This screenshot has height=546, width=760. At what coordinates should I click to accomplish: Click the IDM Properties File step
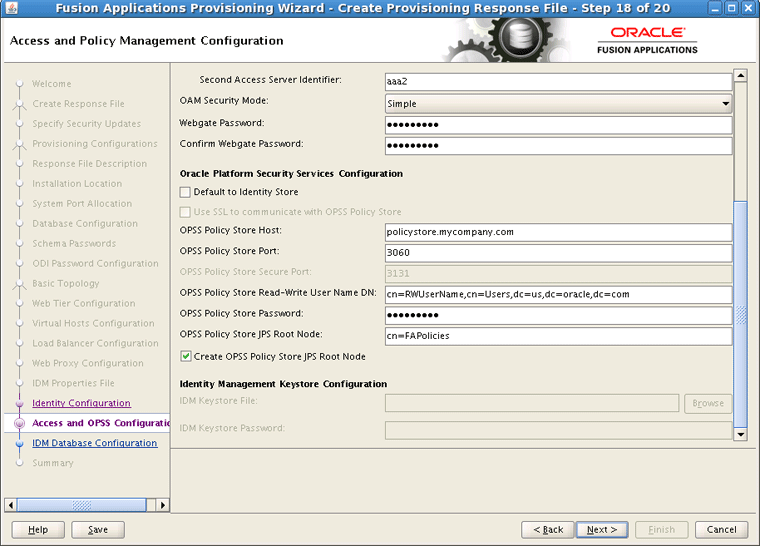tap(73, 383)
